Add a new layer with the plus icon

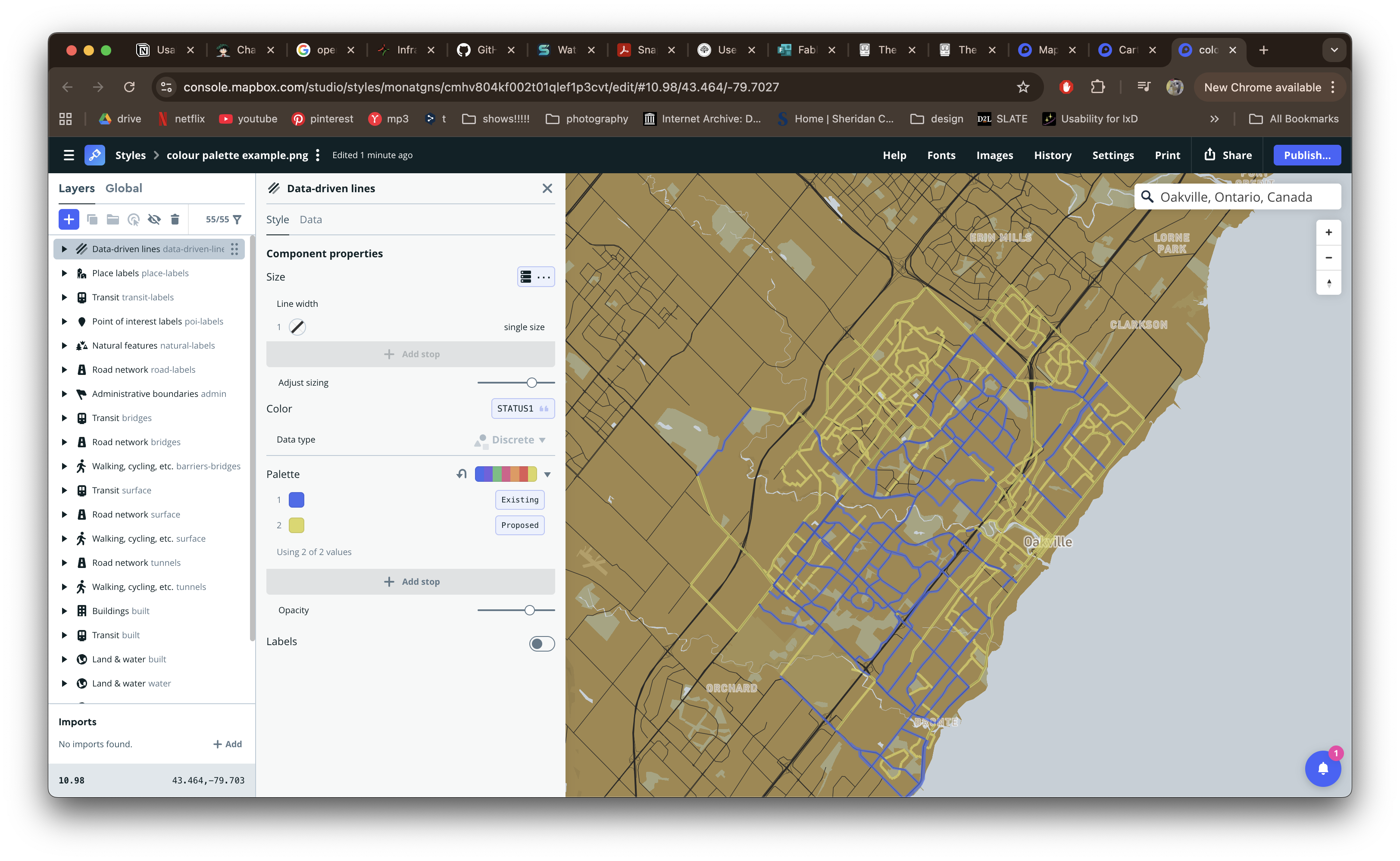click(69, 219)
